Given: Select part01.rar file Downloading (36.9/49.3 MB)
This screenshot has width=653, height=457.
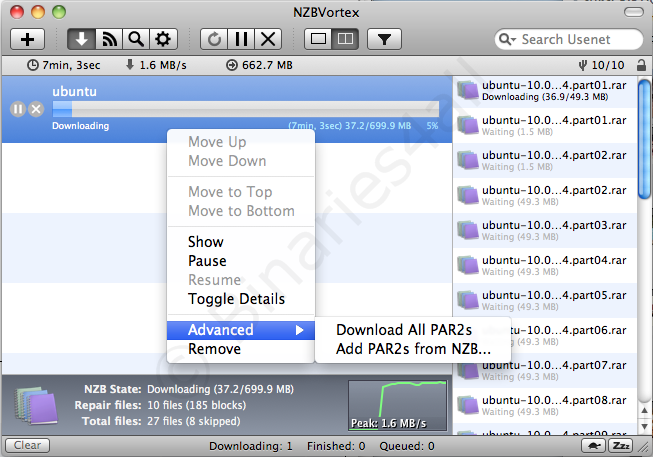Looking at the screenshot, I should pos(545,90).
